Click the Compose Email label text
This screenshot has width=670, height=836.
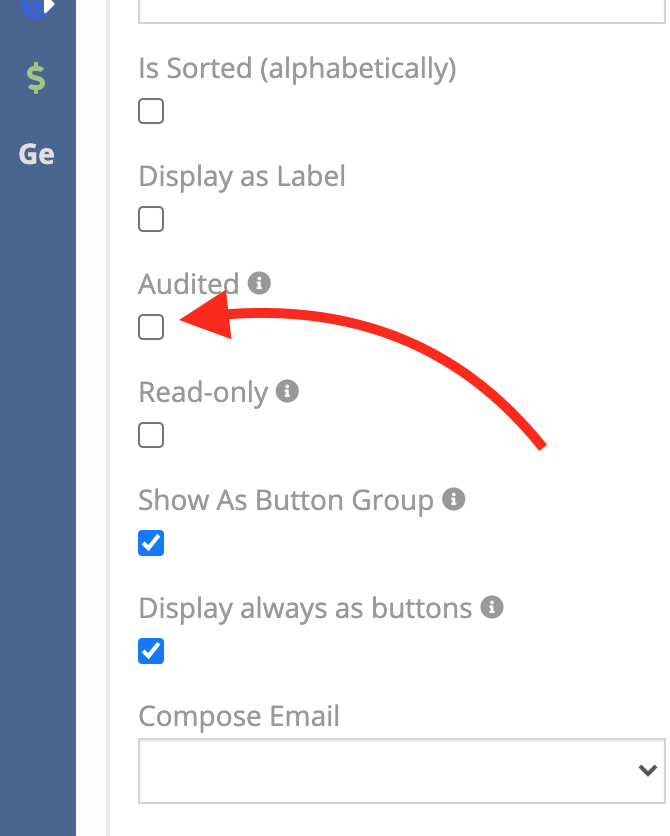coord(239,716)
